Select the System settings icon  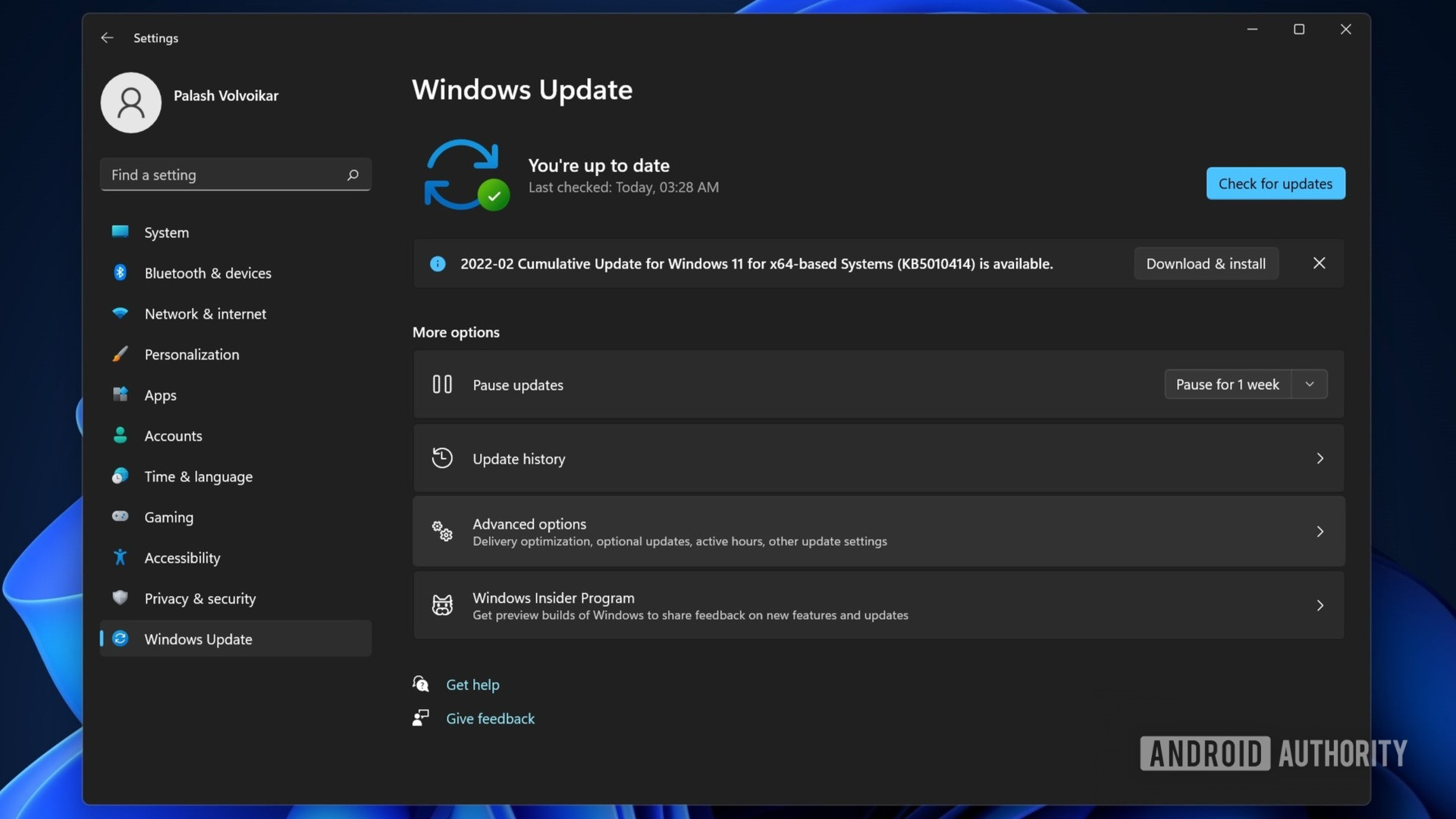pos(121,232)
